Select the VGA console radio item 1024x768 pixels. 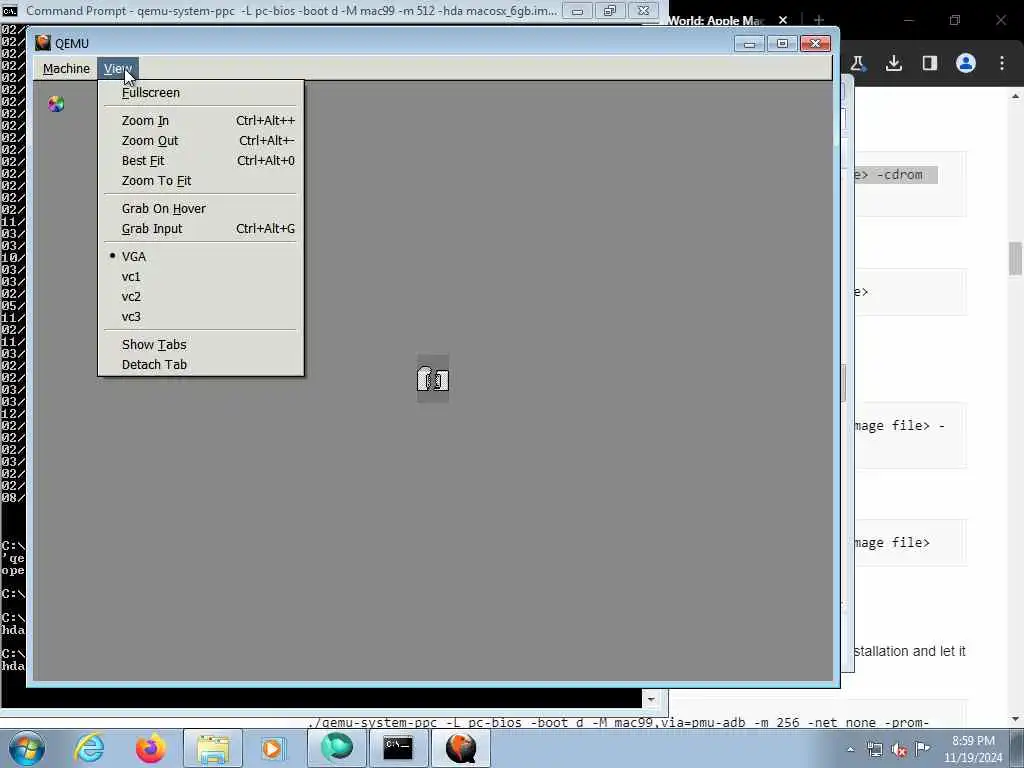click(200, 257)
